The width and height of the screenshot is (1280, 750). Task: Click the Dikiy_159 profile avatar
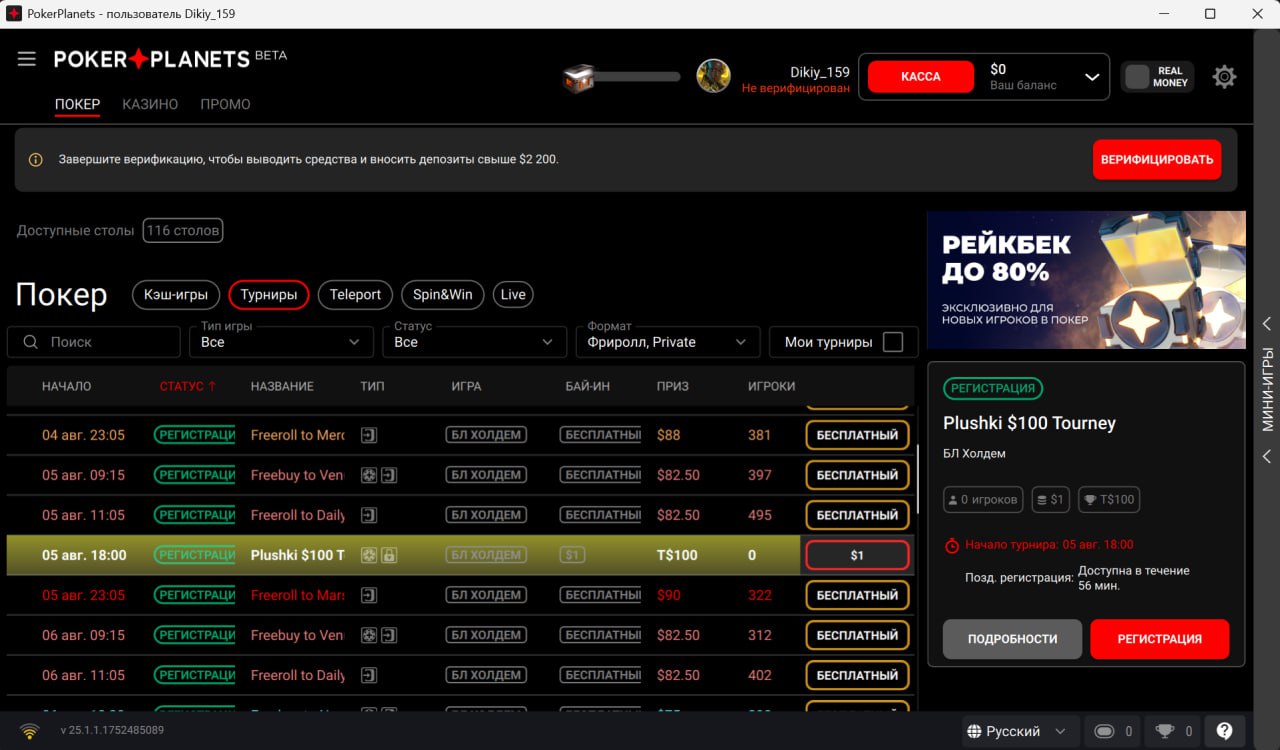[713, 77]
